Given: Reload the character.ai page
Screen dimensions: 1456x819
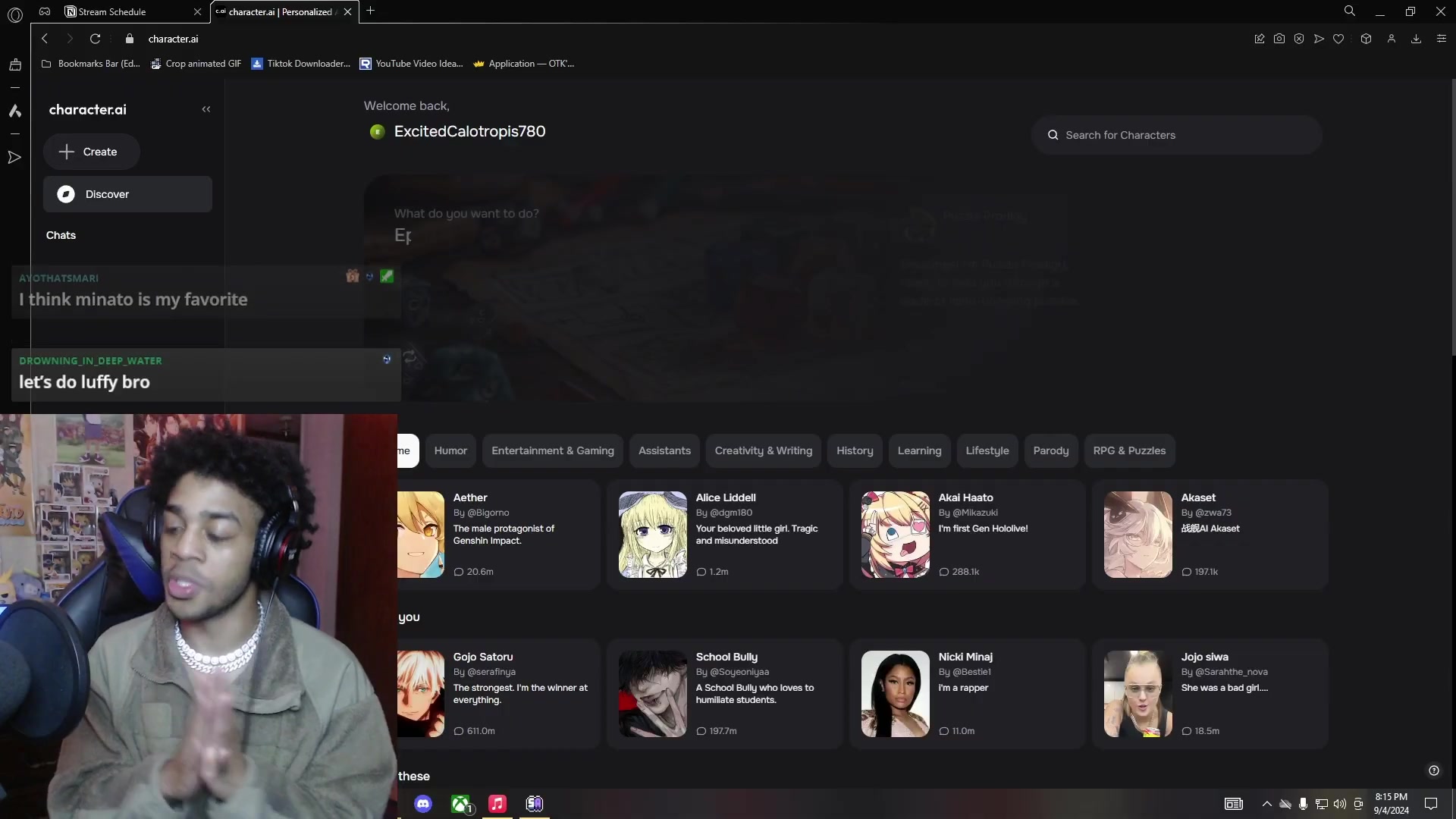Looking at the screenshot, I should (95, 39).
